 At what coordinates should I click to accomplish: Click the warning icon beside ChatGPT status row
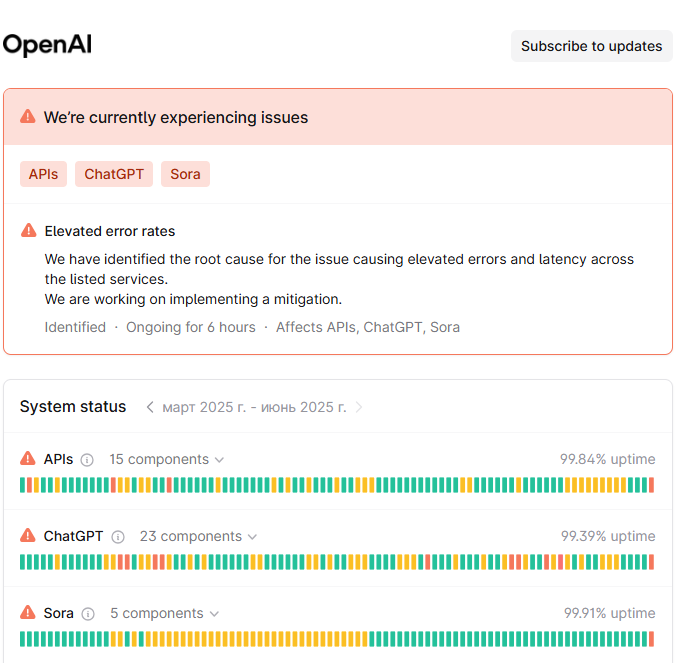coord(28,535)
